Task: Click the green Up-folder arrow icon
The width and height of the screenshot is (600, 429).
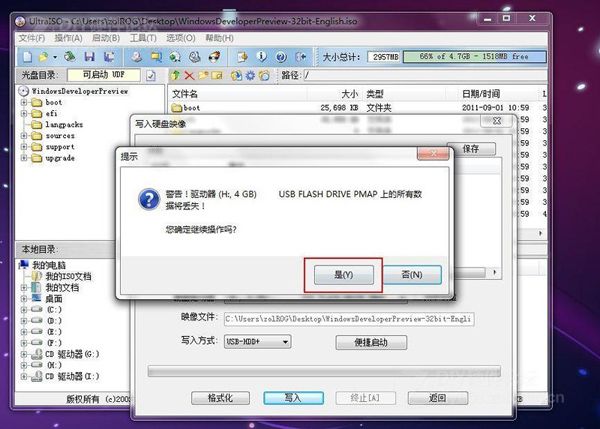Action: [175, 75]
